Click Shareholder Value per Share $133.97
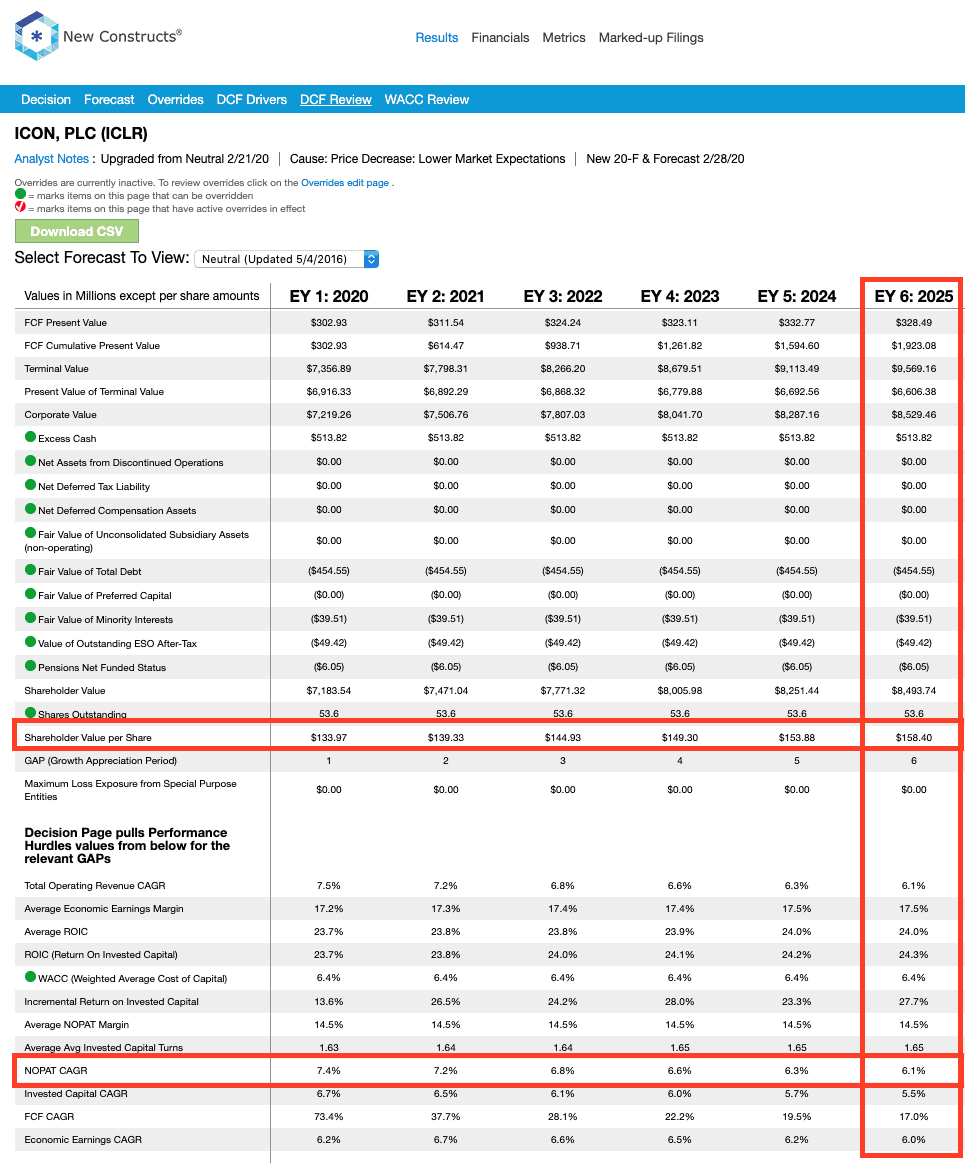Viewport: 965px width, 1163px height. click(x=329, y=737)
